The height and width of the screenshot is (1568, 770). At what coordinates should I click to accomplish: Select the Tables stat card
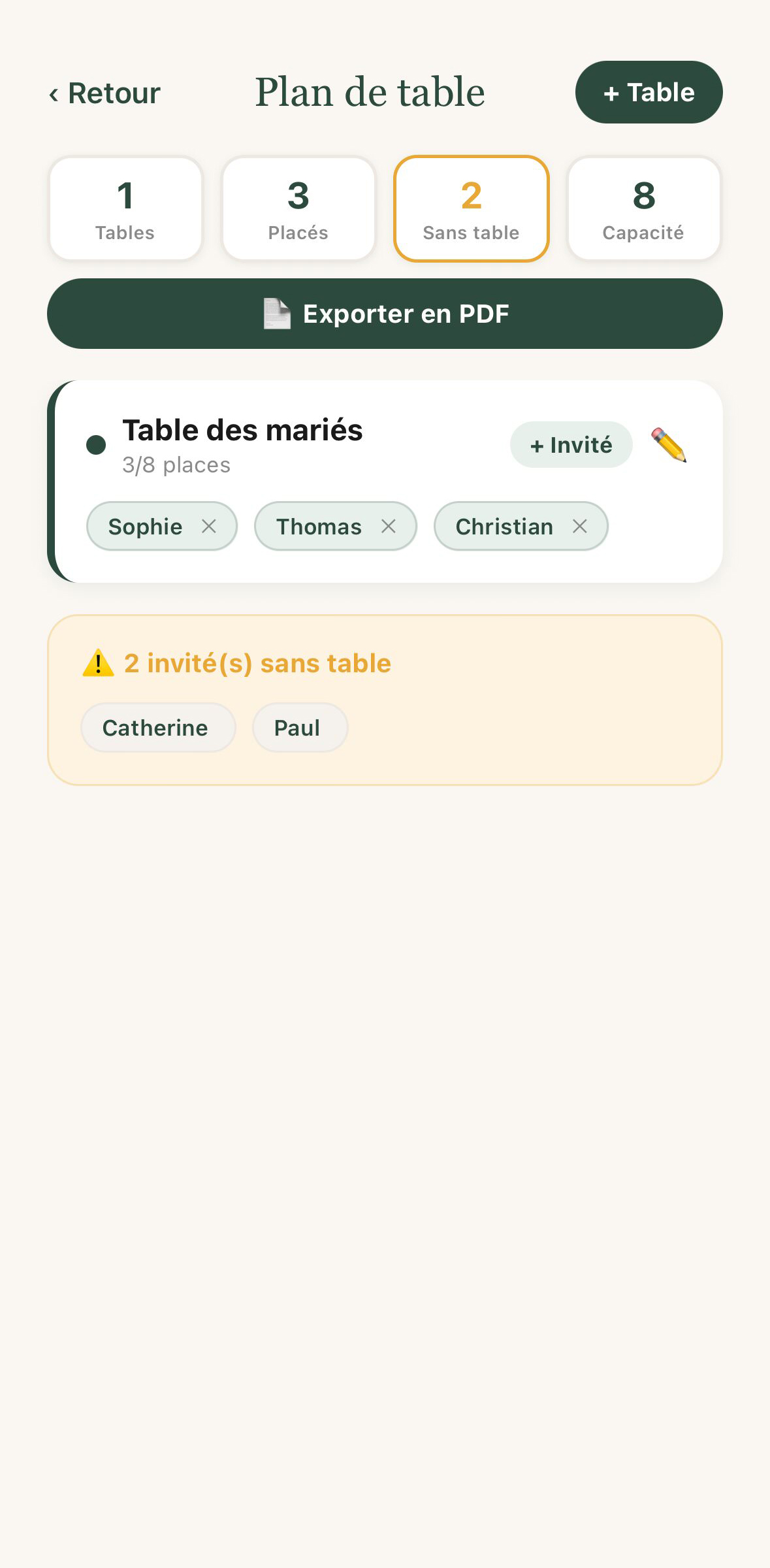click(x=125, y=208)
